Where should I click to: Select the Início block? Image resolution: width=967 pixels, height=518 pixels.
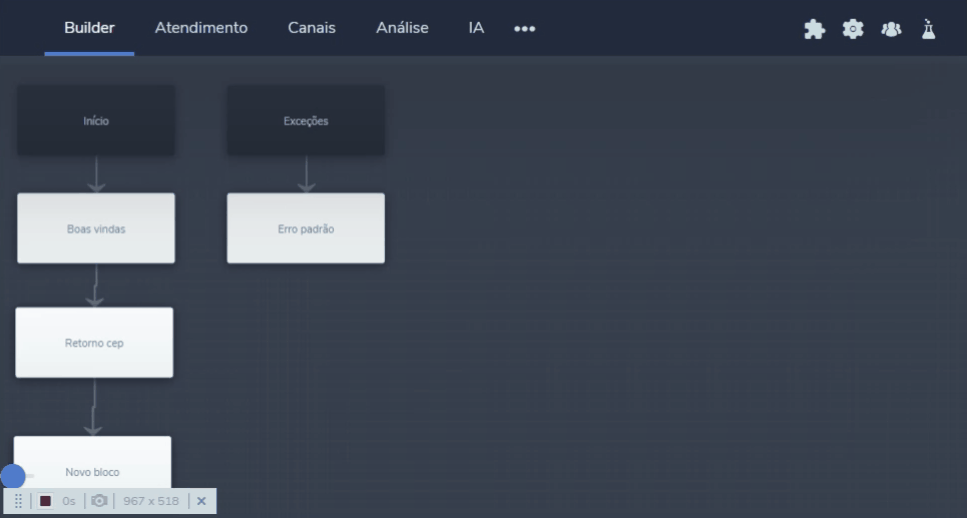96,121
